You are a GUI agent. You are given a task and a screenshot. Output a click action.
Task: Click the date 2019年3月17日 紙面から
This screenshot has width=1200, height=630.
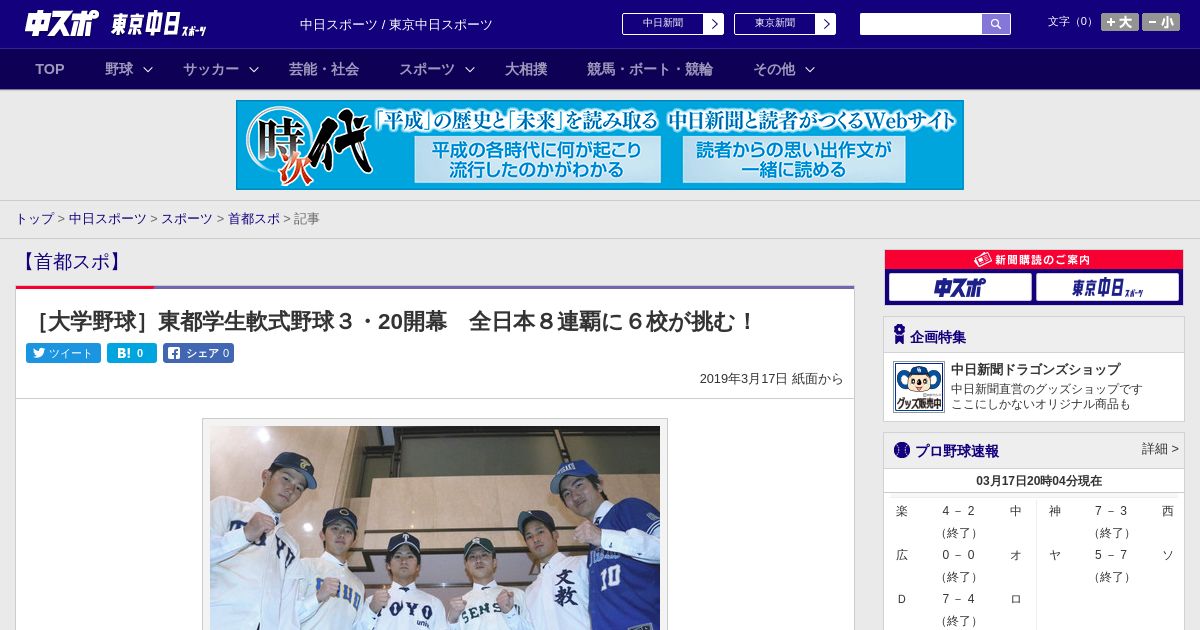(x=772, y=379)
